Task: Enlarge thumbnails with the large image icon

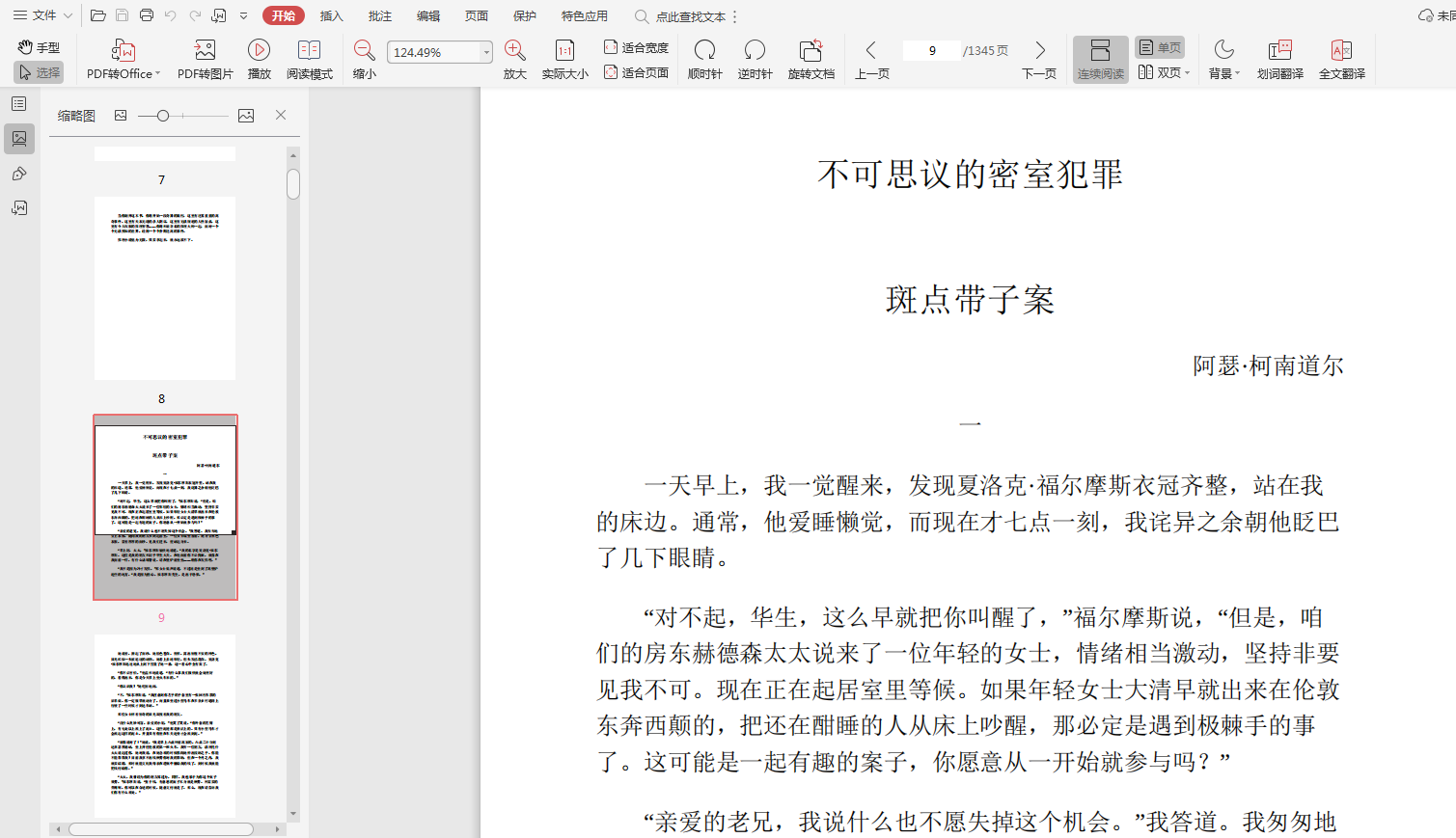Action: [x=246, y=116]
